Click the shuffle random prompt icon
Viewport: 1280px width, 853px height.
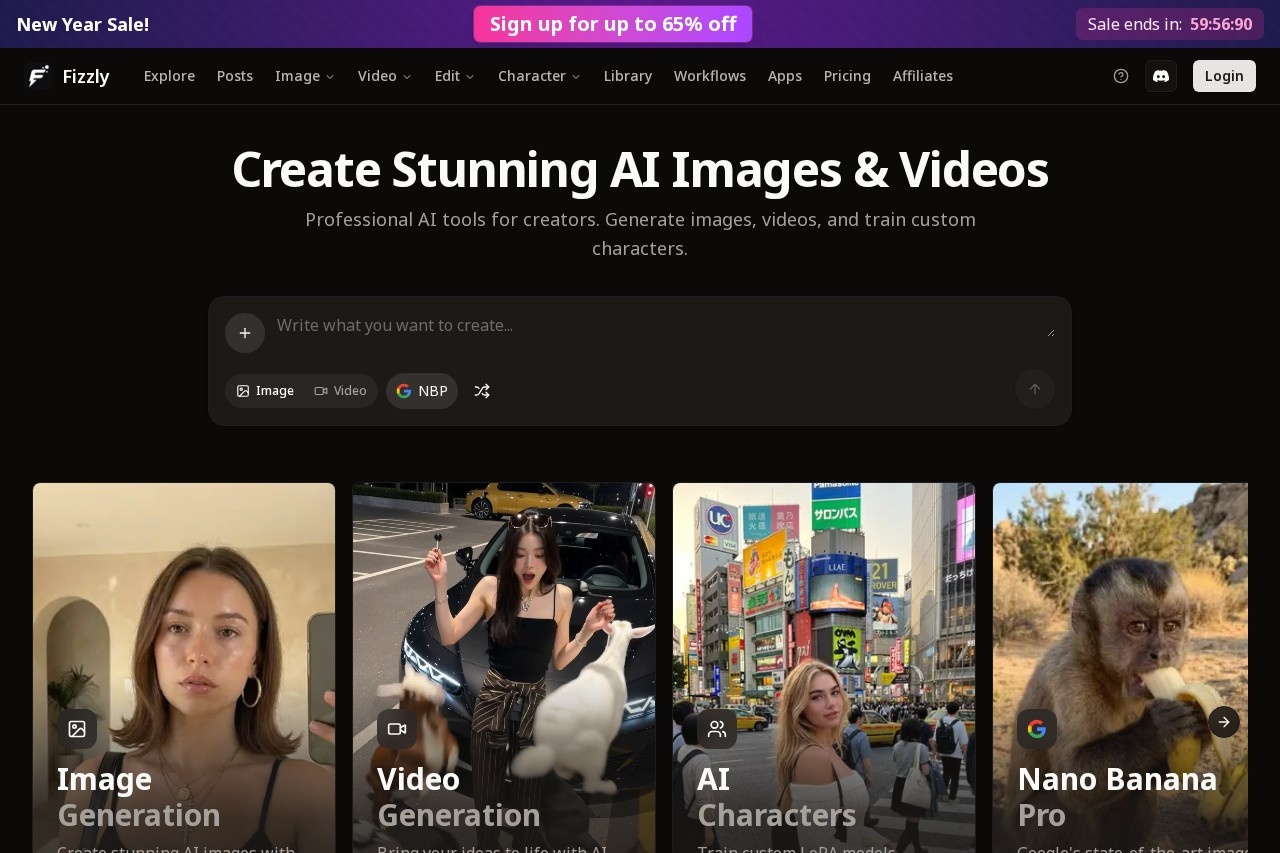[x=482, y=391]
